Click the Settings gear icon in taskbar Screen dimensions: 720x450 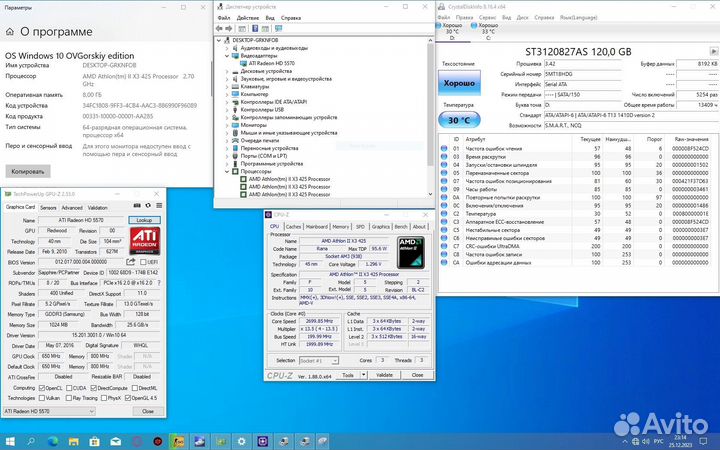[242, 442]
